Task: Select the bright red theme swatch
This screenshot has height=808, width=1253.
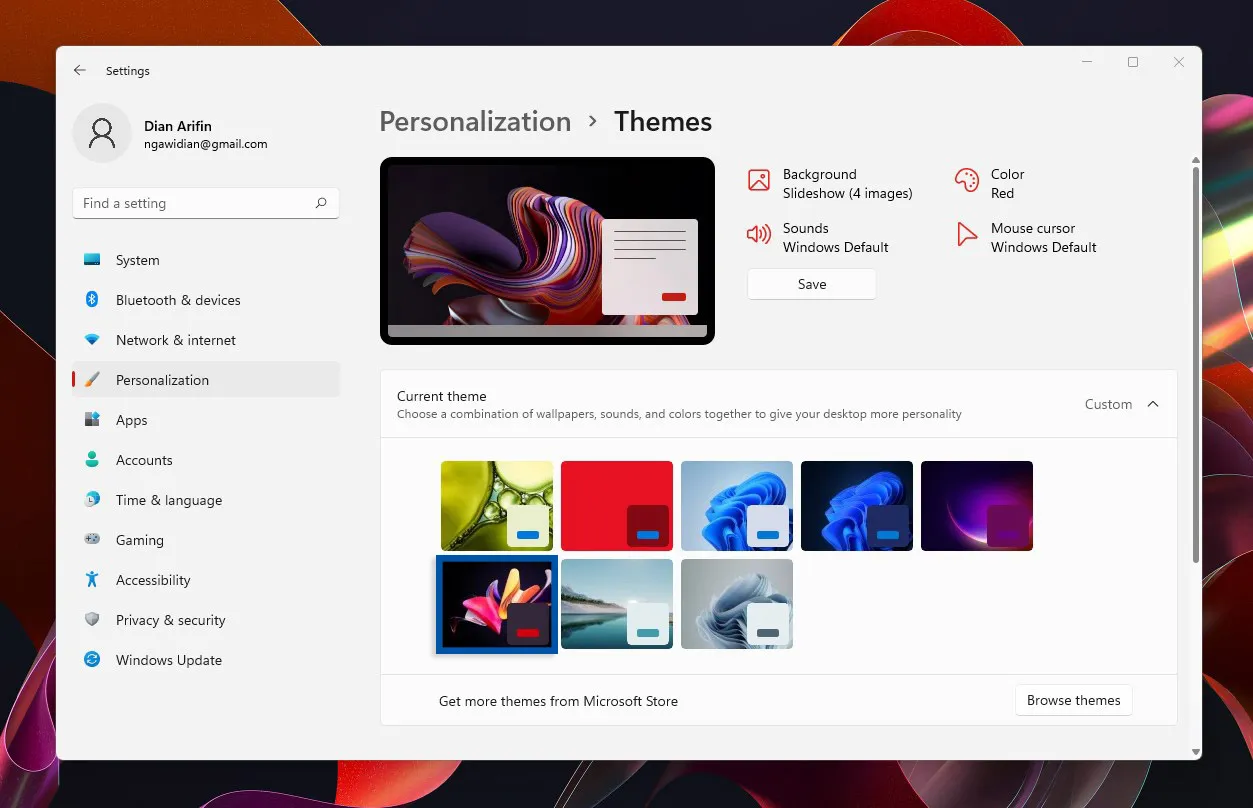Action: [x=617, y=505]
